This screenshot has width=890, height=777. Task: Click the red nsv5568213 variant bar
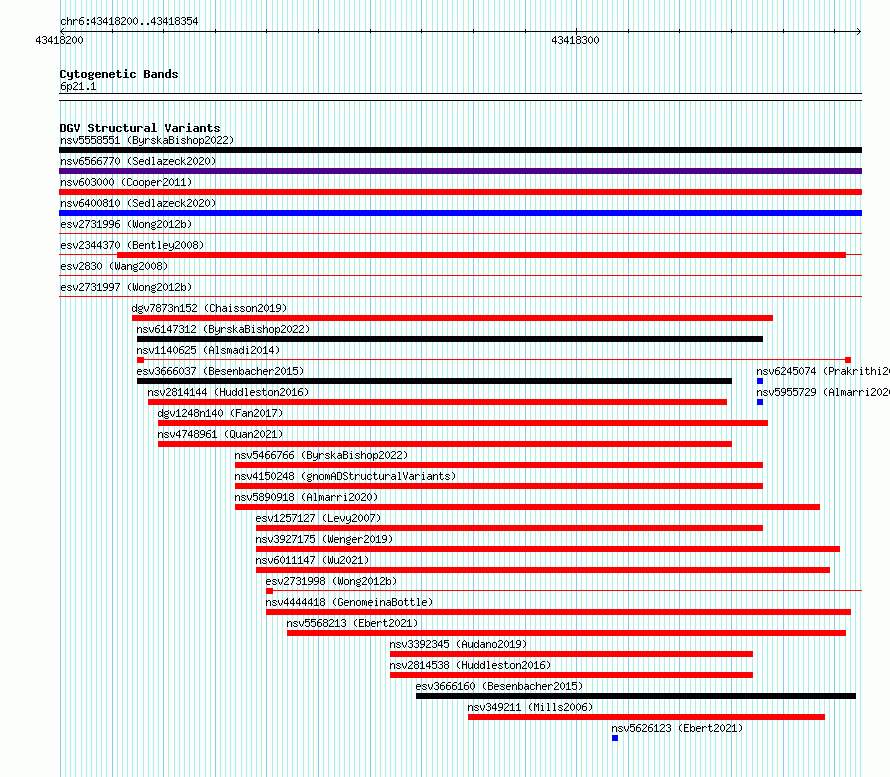pyautogui.click(x=566, y=633)
